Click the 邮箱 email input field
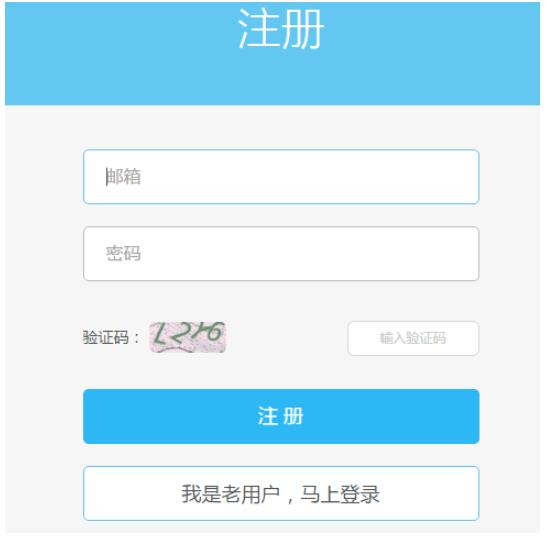Screen dimensions: 547x539 281,177
